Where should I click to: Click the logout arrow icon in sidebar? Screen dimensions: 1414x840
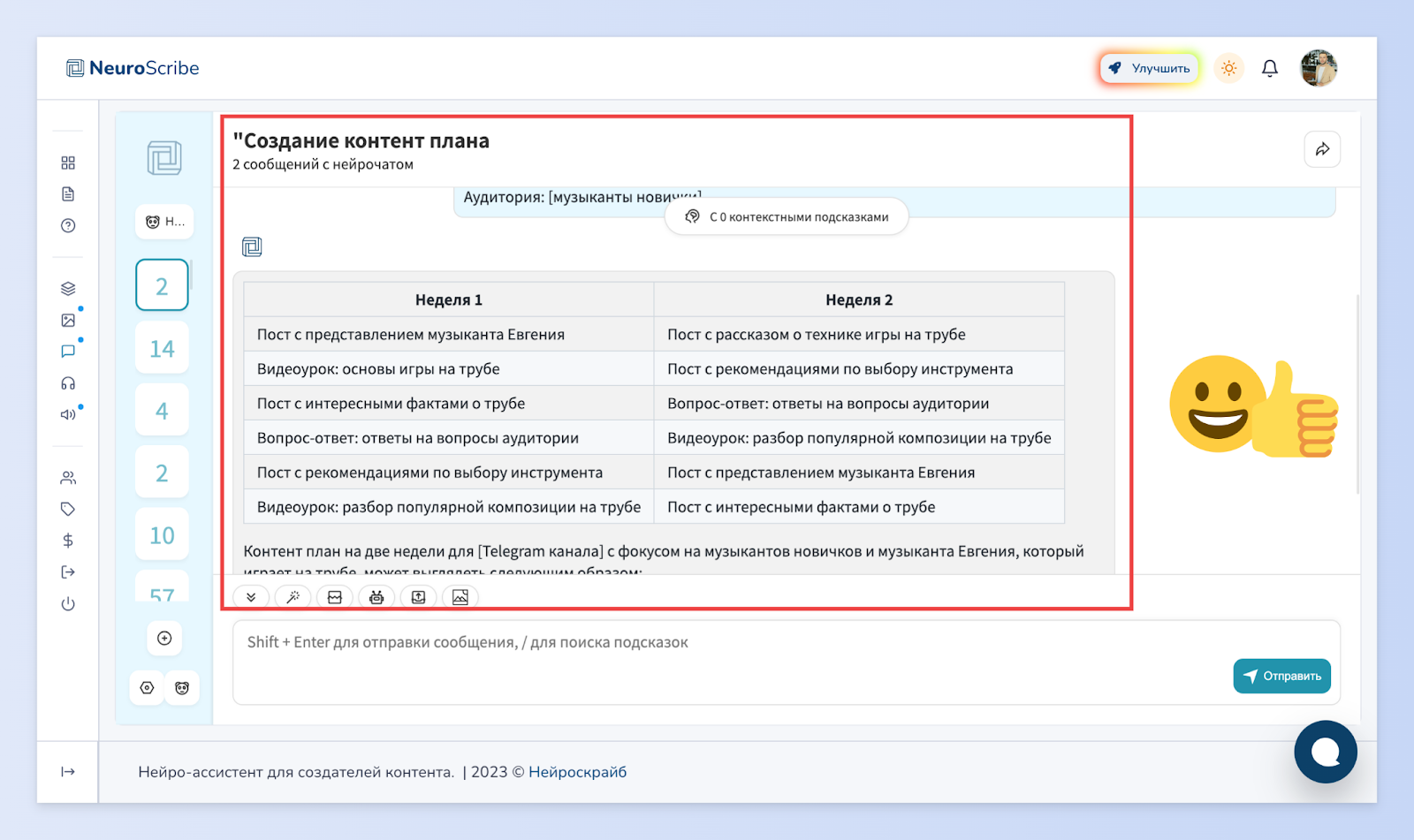[68, 572]
